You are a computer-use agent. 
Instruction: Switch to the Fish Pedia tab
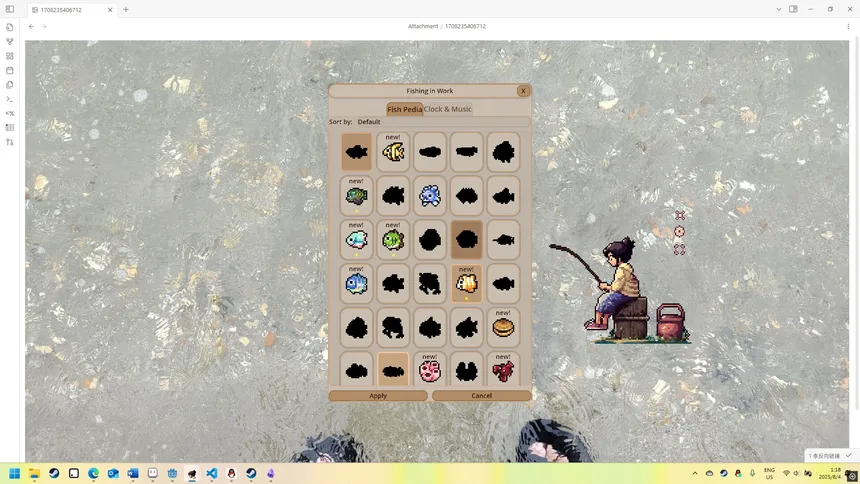404,109
